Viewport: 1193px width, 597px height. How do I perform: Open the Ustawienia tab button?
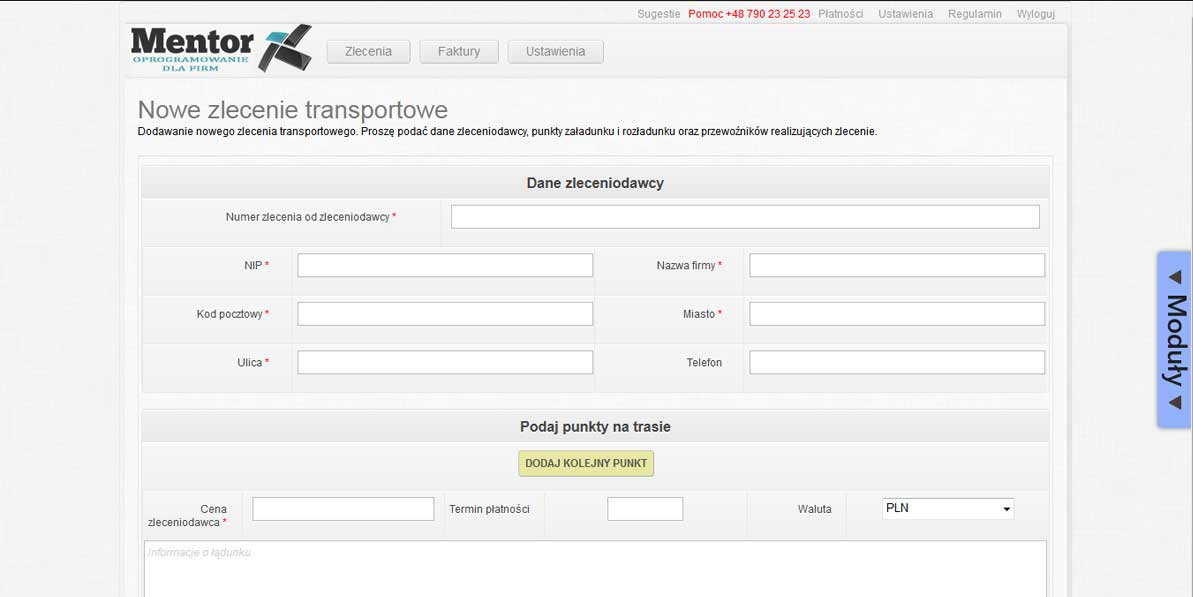click(555, 51)
